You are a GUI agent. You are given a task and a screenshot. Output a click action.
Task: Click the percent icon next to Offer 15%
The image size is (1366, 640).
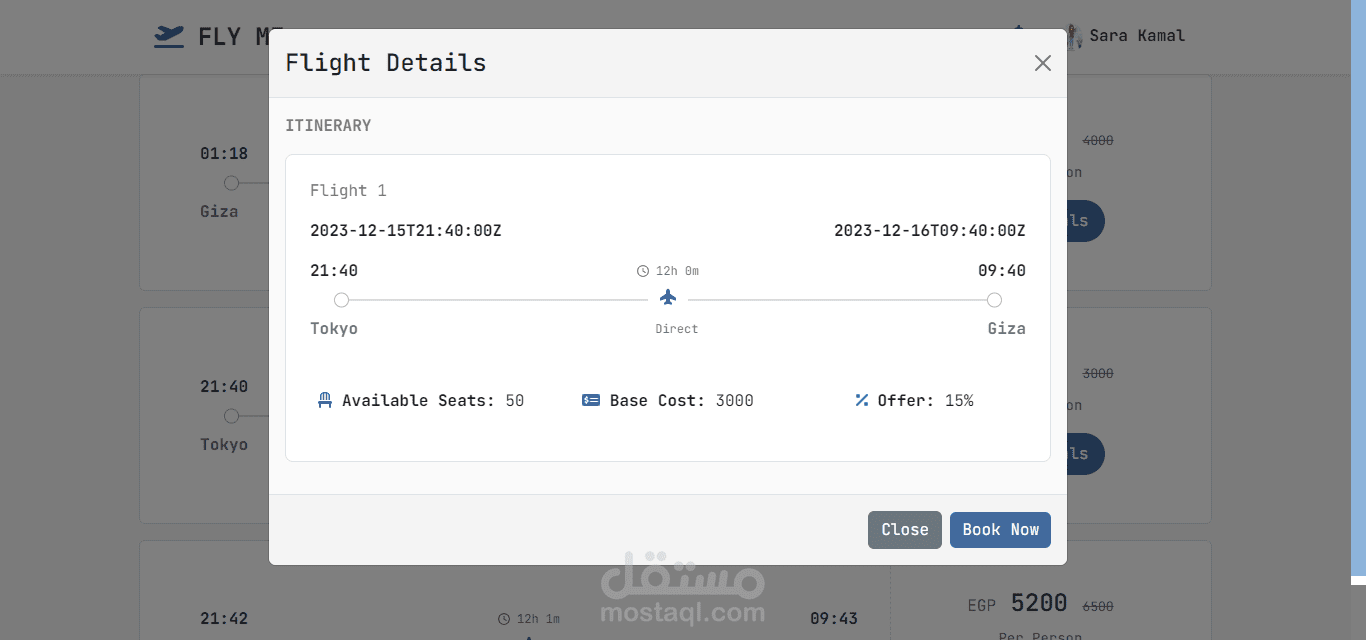coord(861,400)
